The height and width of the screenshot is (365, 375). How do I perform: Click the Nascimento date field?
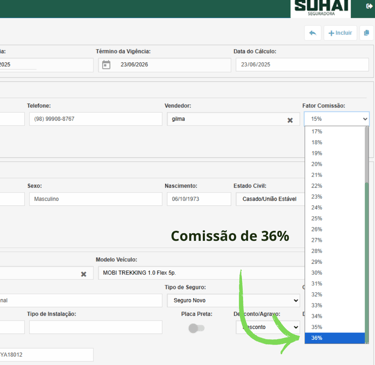(x=199, y=199)
